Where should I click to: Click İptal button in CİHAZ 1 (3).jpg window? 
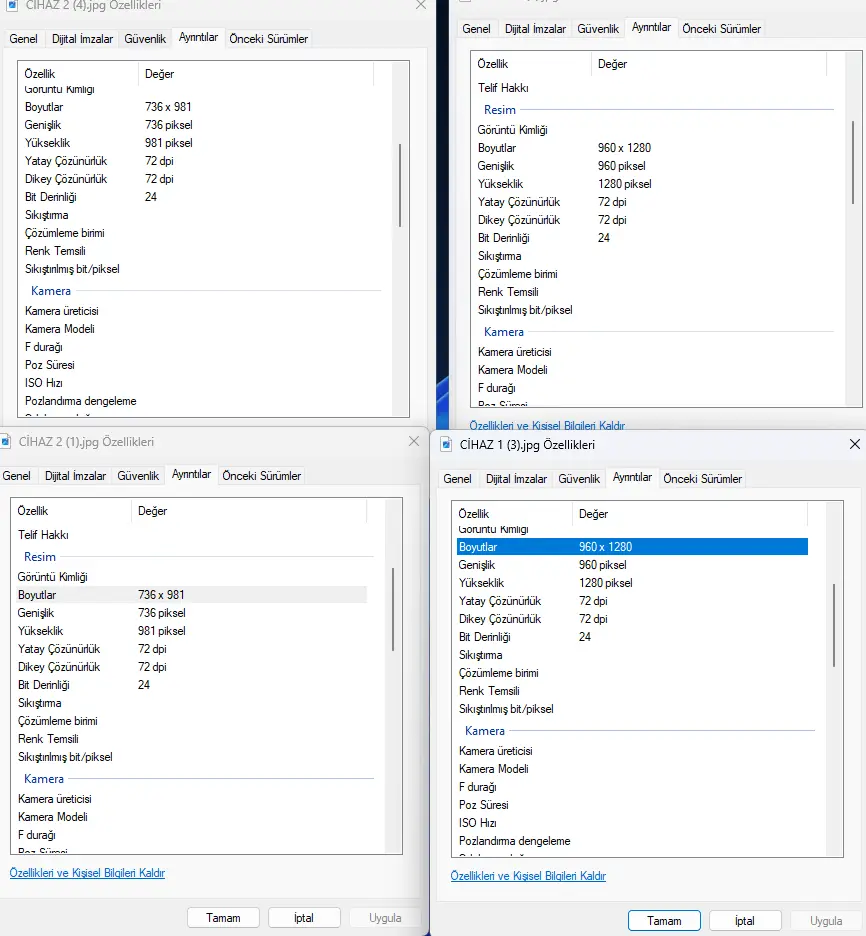coord(745,920)
